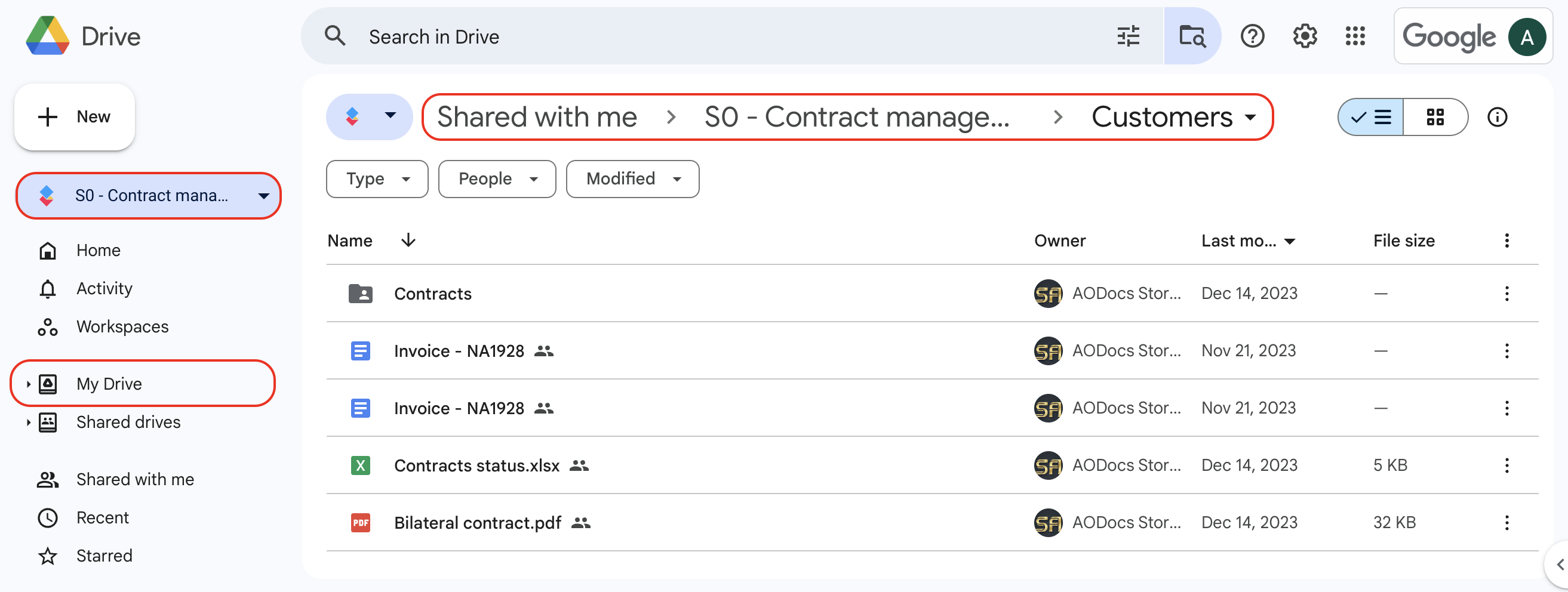Viewport: 1568px width, 592px height.
Task: Expand the Shared drives tree arrow
Action: tap(28, 423)
